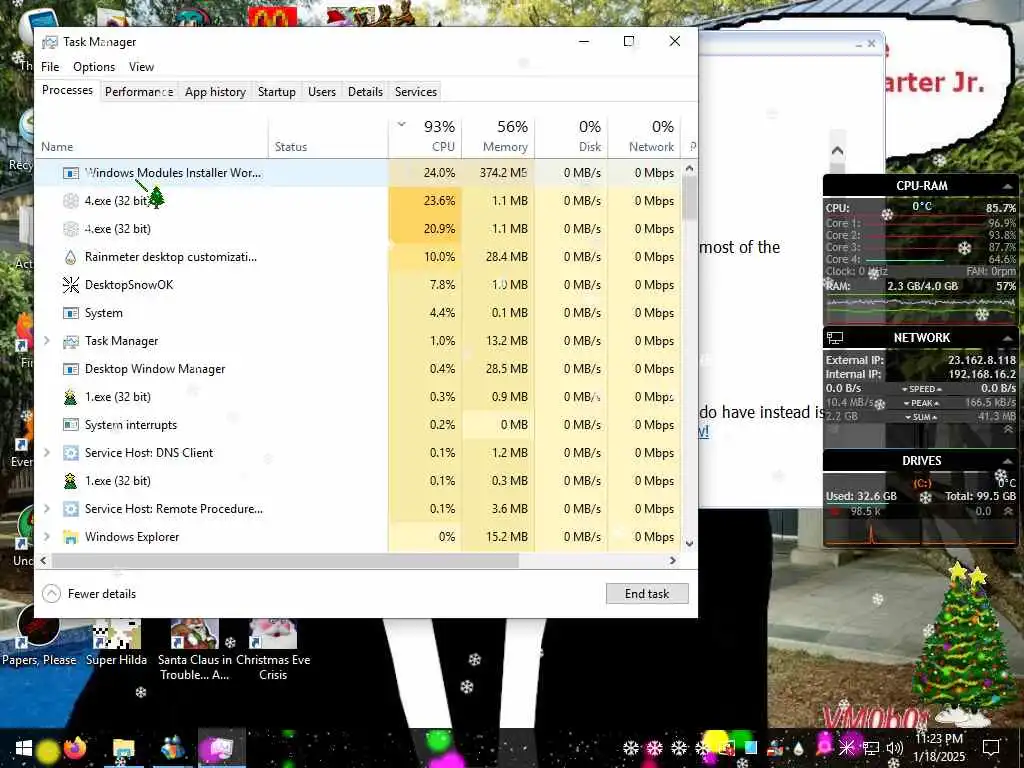Click the scroll-down arrow of process list
The image size is (1024, 768).
point(689,543)
